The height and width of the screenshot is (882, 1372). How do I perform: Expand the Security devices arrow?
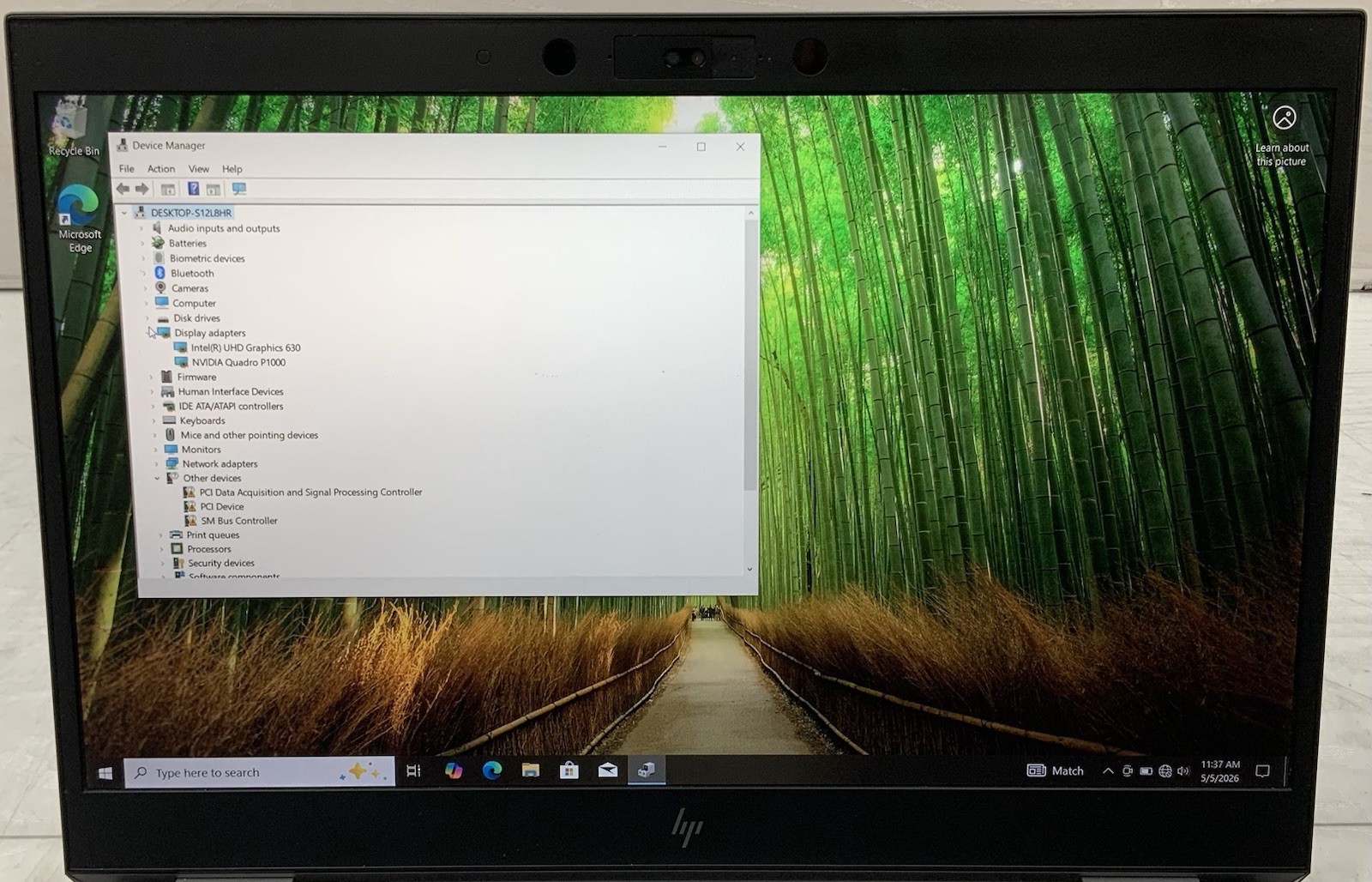[162, 564]
